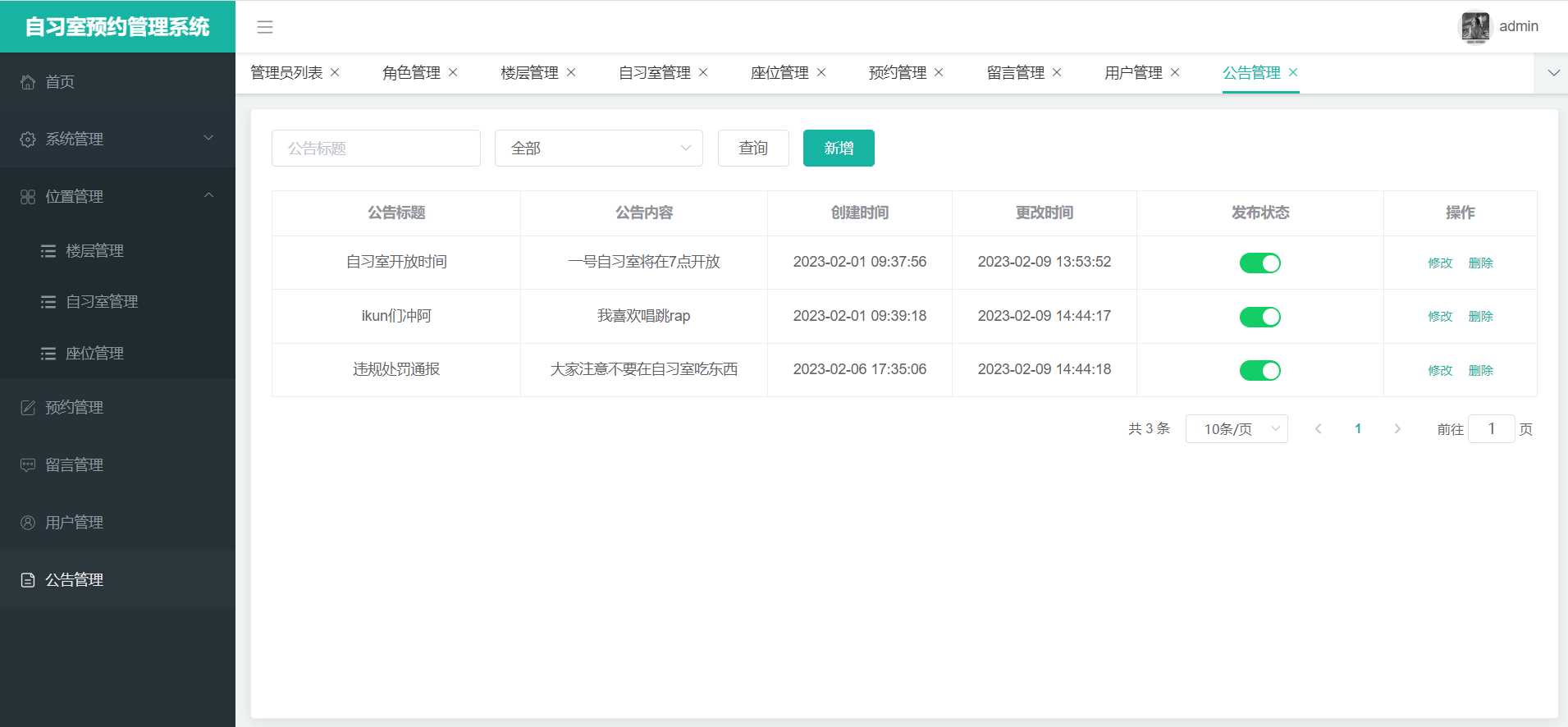Click the document icon beside 公告管理

(x=28, y=580)
